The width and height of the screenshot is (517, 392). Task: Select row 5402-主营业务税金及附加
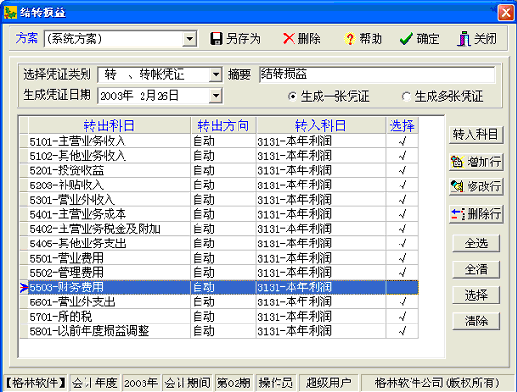coord(219,229)
